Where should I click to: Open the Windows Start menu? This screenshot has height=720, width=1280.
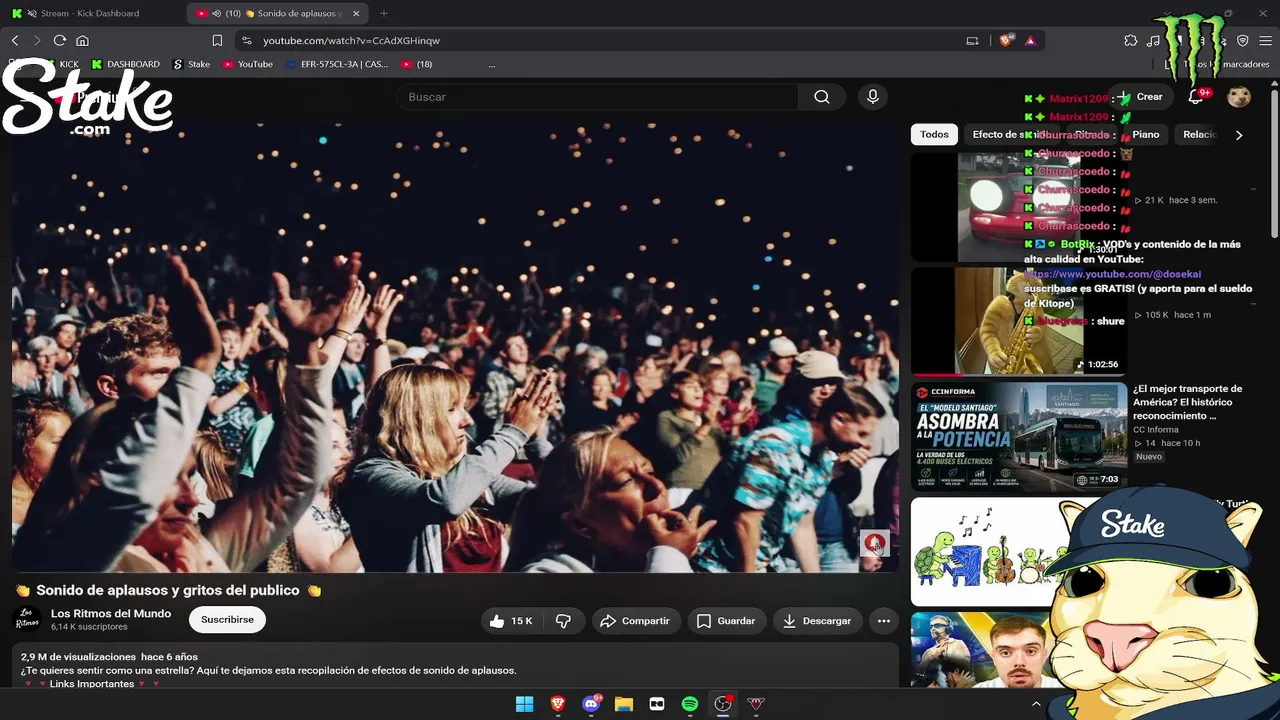(524, 704)
